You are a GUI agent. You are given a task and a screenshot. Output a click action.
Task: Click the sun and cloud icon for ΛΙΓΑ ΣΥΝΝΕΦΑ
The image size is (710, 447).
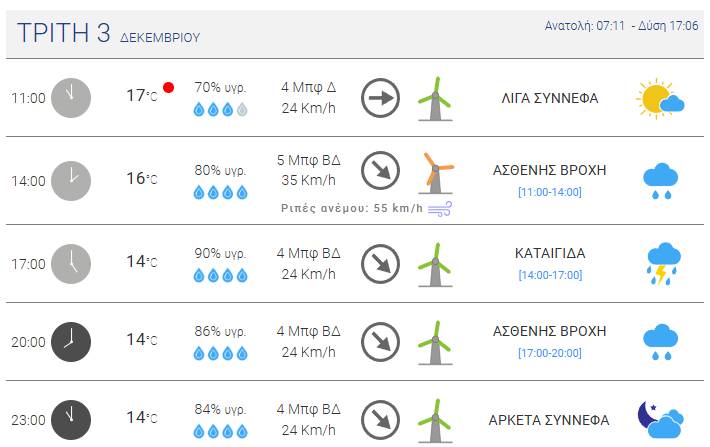click(660, 99)
